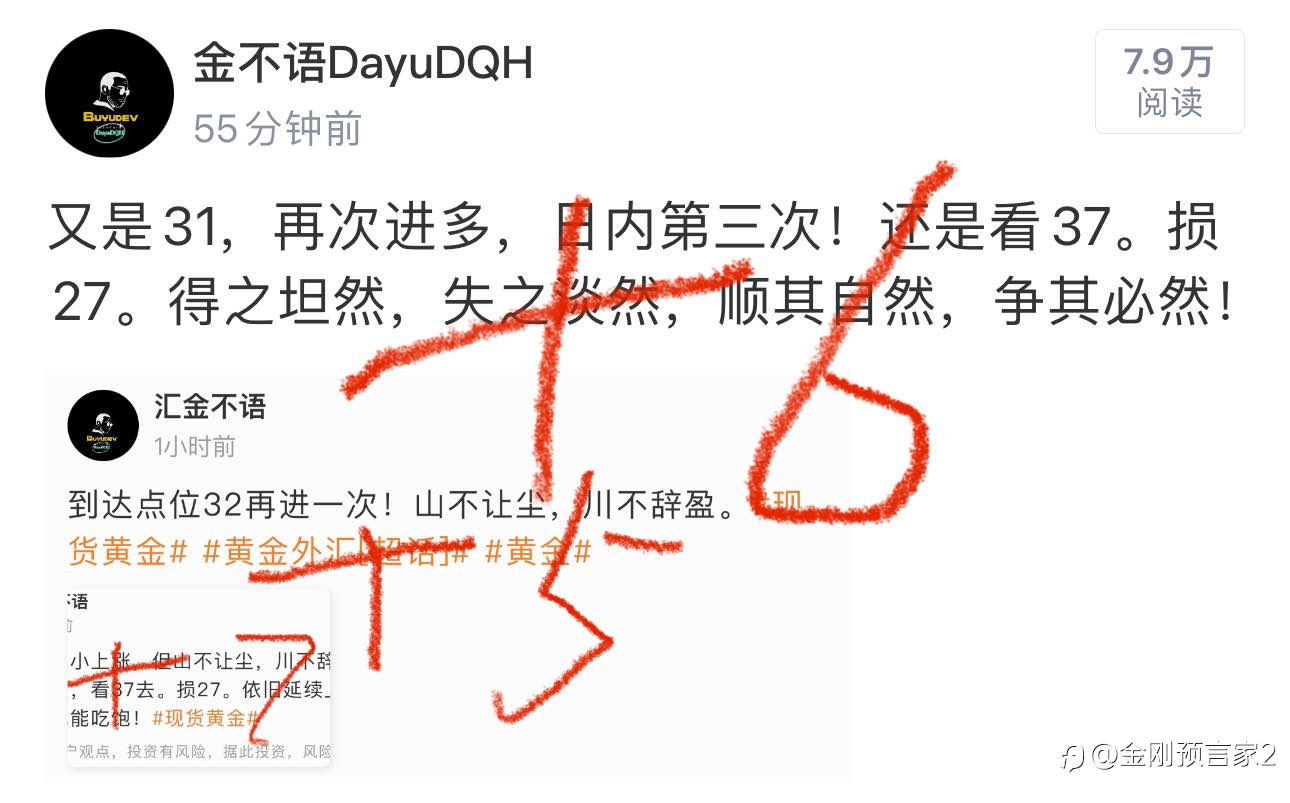The image size is (1290, 803).
Task: Open the 7.9万 阅读 read count badge
Action: [x=1169, y=81]
